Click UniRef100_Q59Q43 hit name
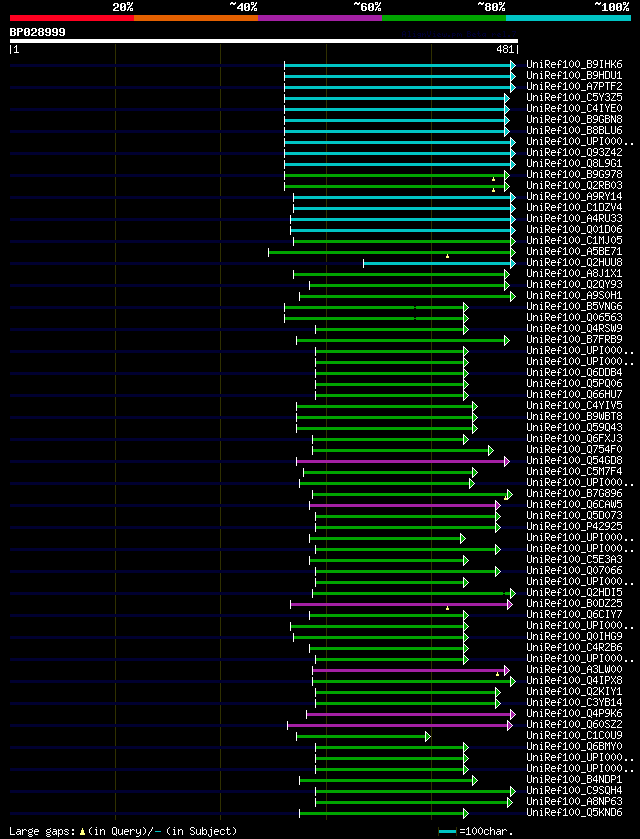The width and height of the screenshot is (640, 839). click(x=574, y=428)
